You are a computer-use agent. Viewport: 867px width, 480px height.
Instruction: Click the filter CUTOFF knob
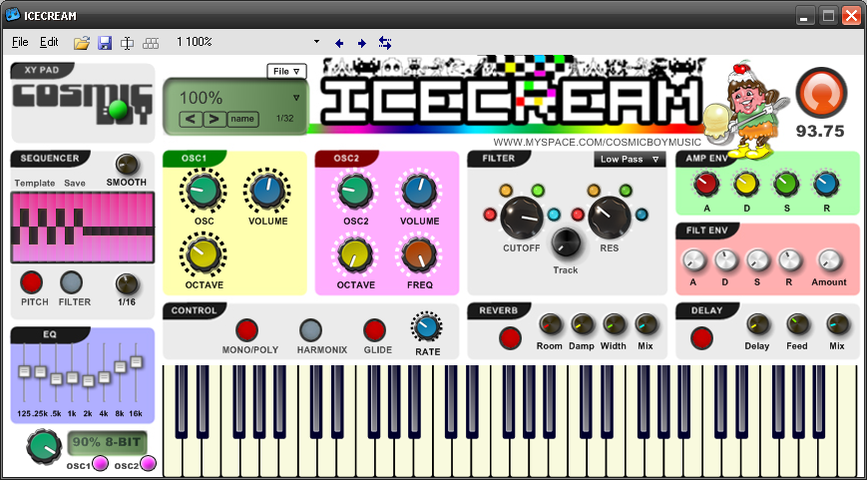click(x=521, y=217)
